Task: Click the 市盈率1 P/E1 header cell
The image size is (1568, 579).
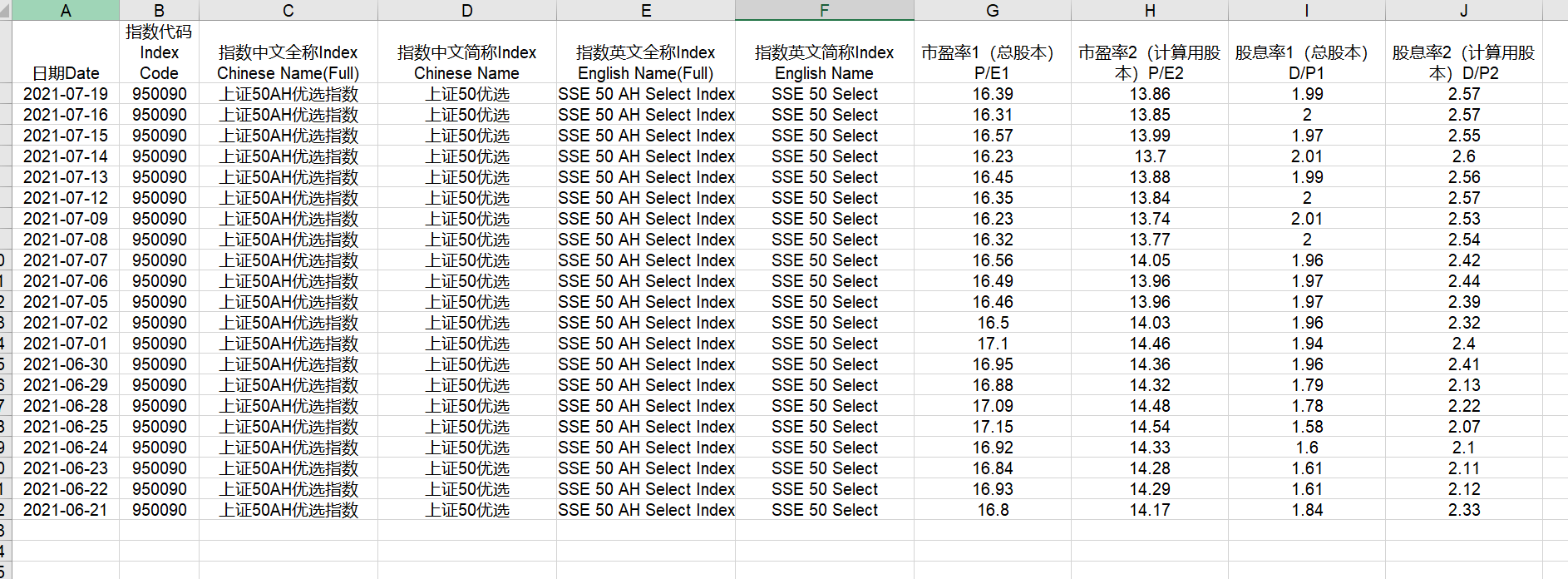Action: 993,52
